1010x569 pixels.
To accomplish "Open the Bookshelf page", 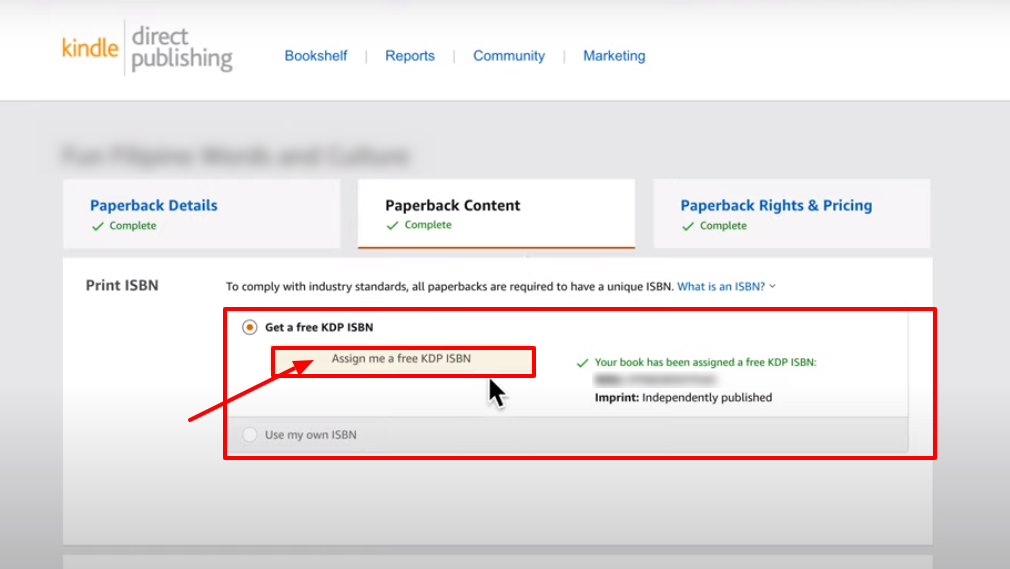I will click(316, 56).
